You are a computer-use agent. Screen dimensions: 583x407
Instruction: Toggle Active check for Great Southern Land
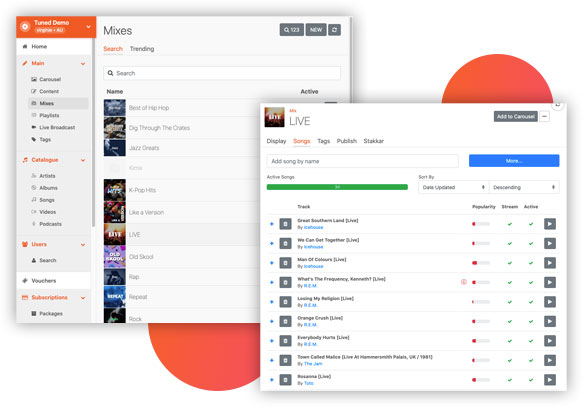531,224
